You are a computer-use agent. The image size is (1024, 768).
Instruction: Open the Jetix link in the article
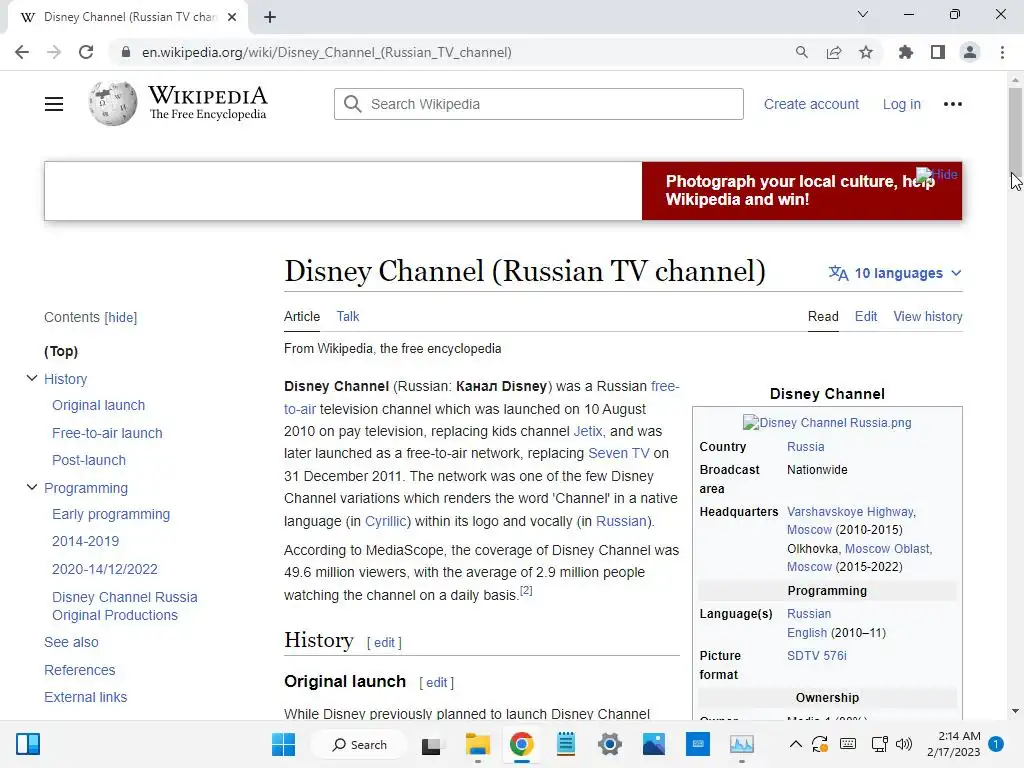tap(588, 431)
